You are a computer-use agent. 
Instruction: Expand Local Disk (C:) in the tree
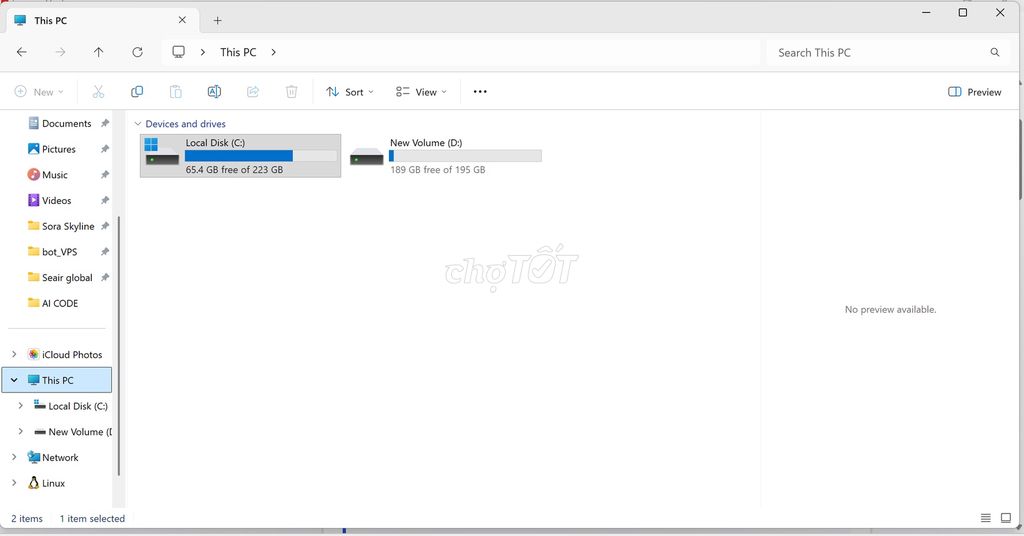(20, 406)
